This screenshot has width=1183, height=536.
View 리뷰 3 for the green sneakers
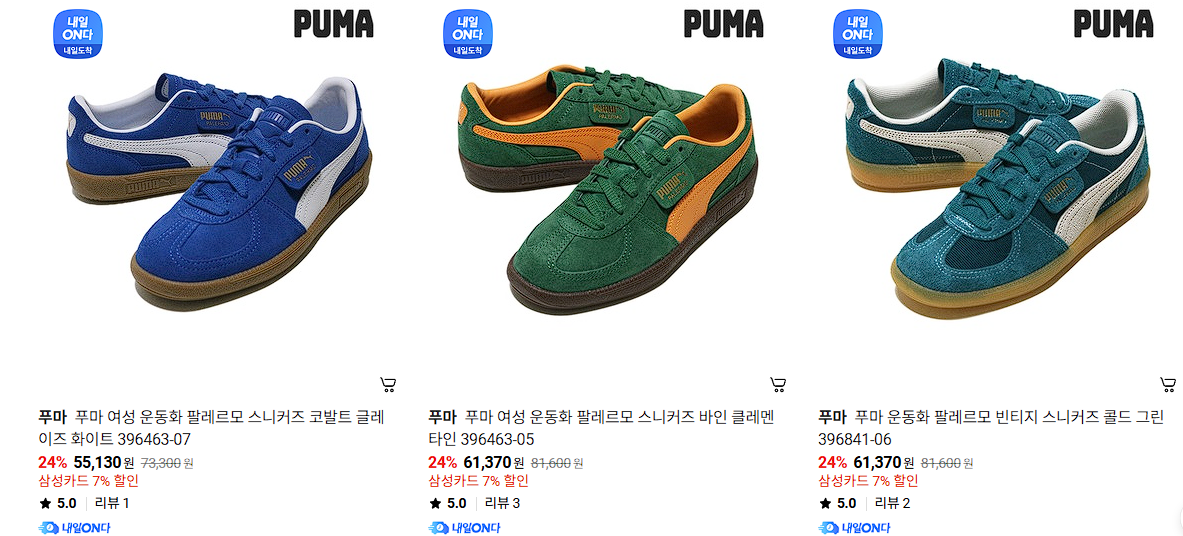point(502,504)
